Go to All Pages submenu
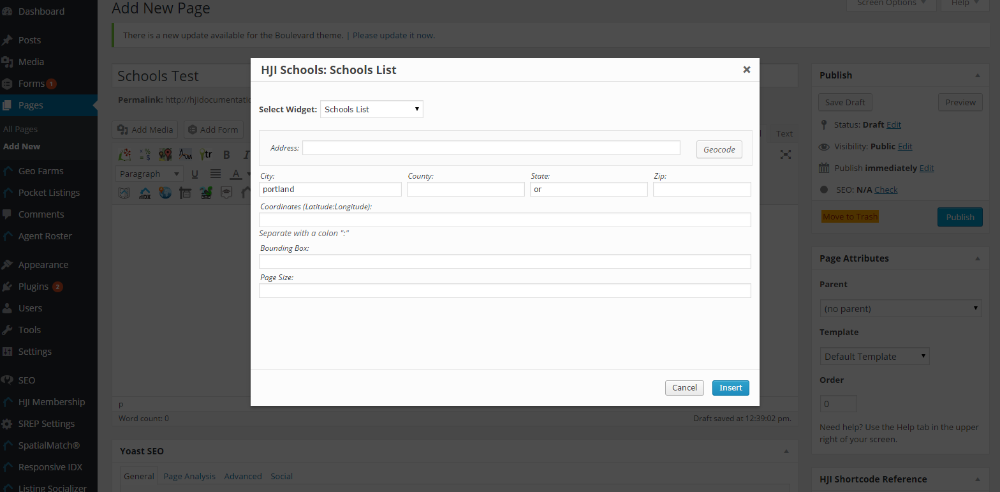 pyautogui.click(x=20, y=129)
